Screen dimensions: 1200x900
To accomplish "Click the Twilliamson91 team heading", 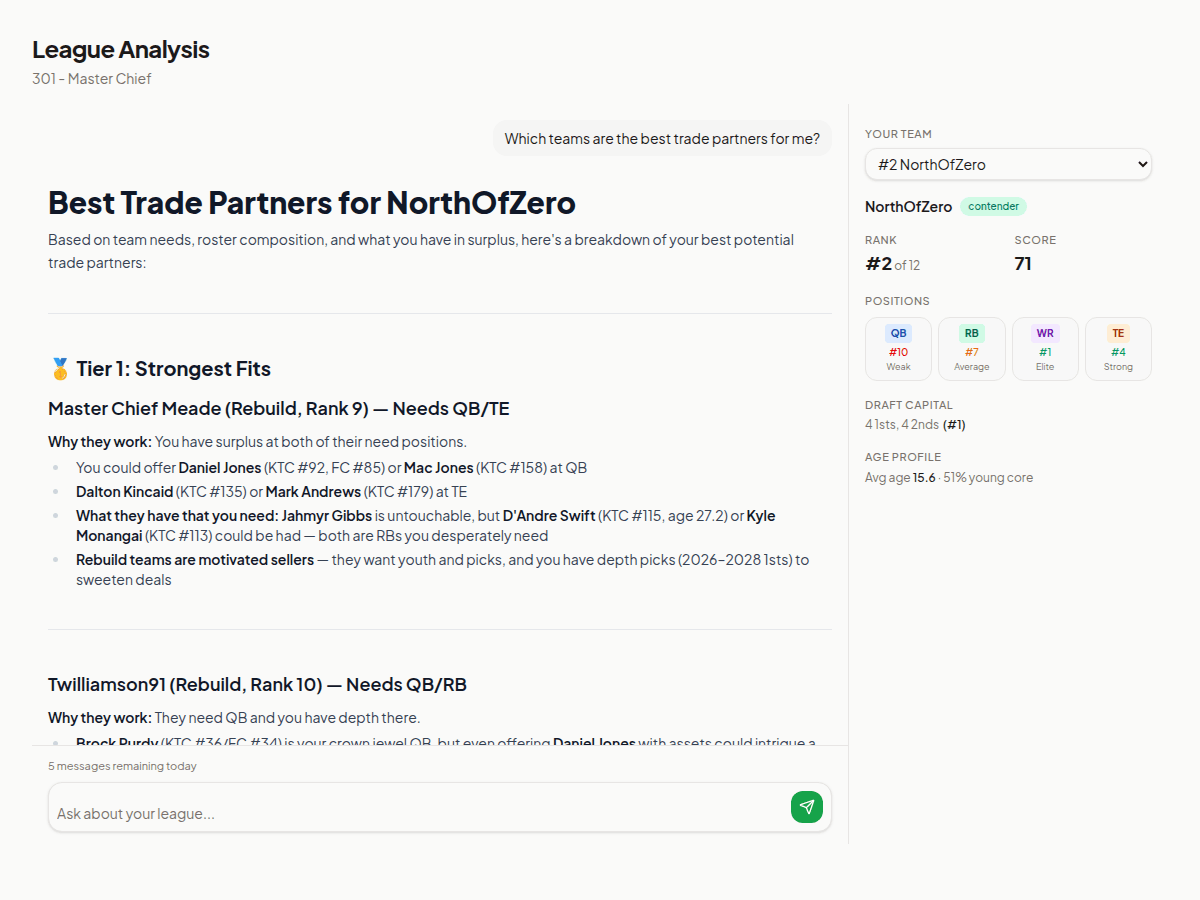I will pos(257,685).
